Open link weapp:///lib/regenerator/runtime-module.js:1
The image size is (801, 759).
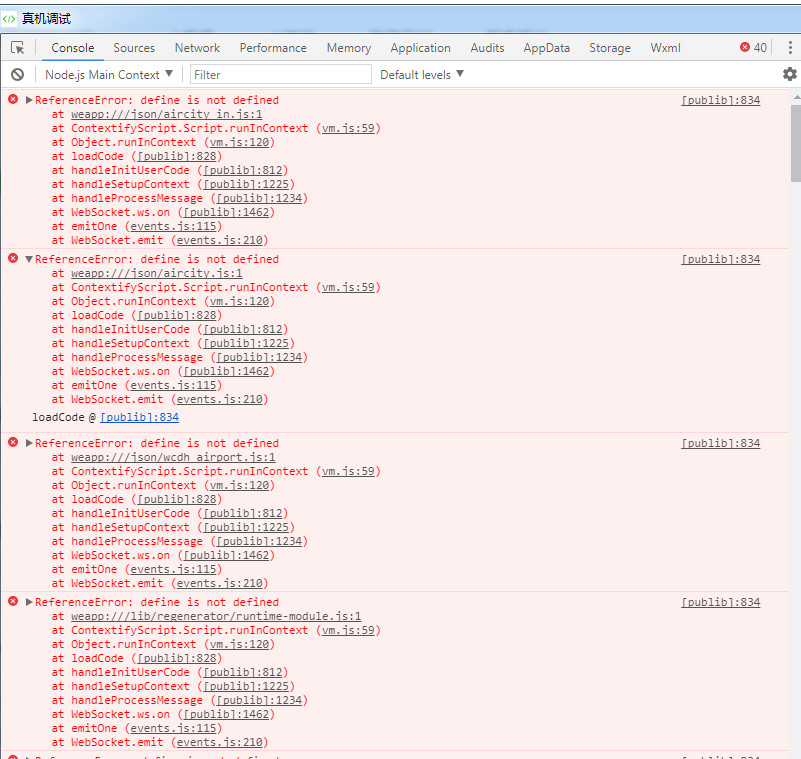216,616
